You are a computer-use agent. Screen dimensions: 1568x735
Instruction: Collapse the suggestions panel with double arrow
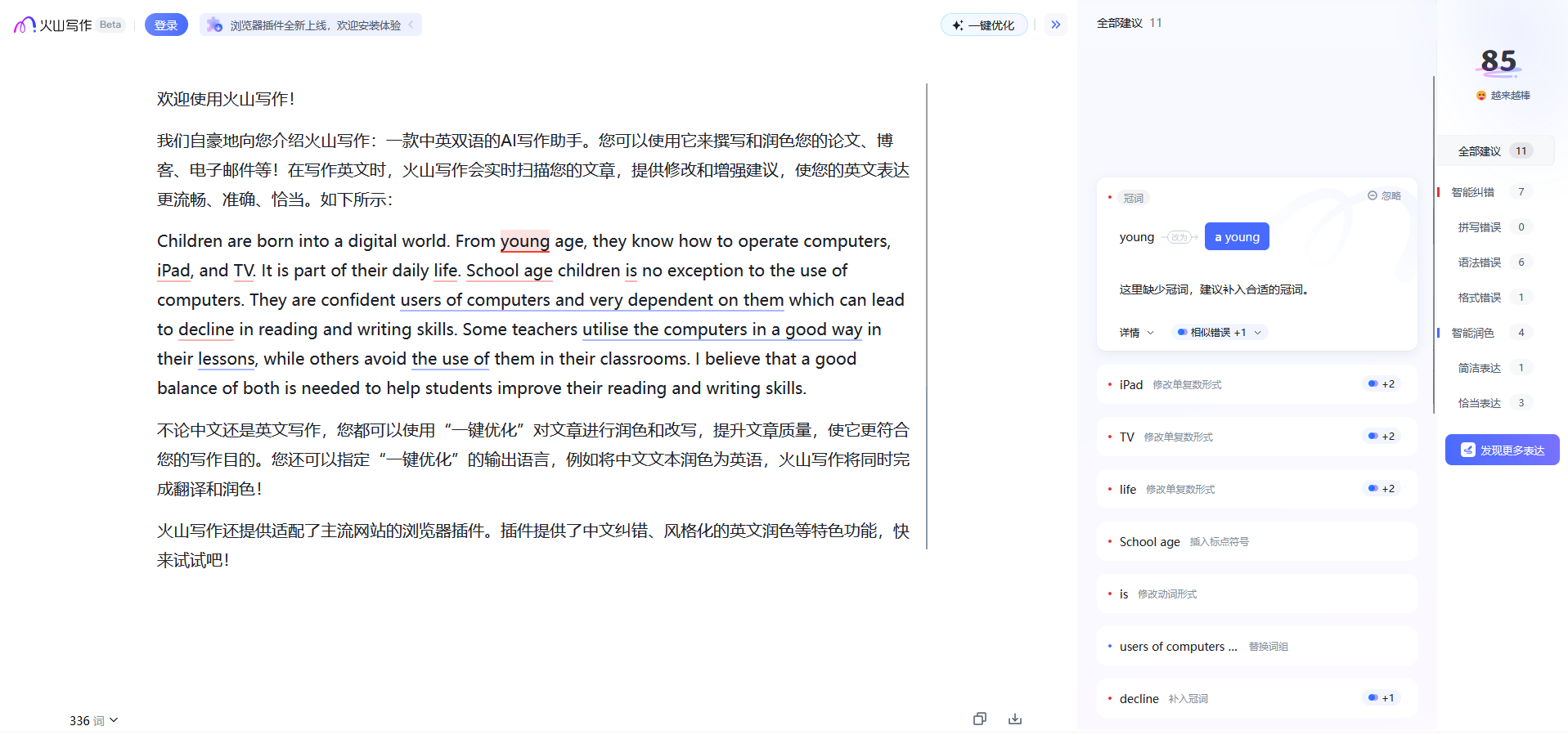(x=1056, y=25)
